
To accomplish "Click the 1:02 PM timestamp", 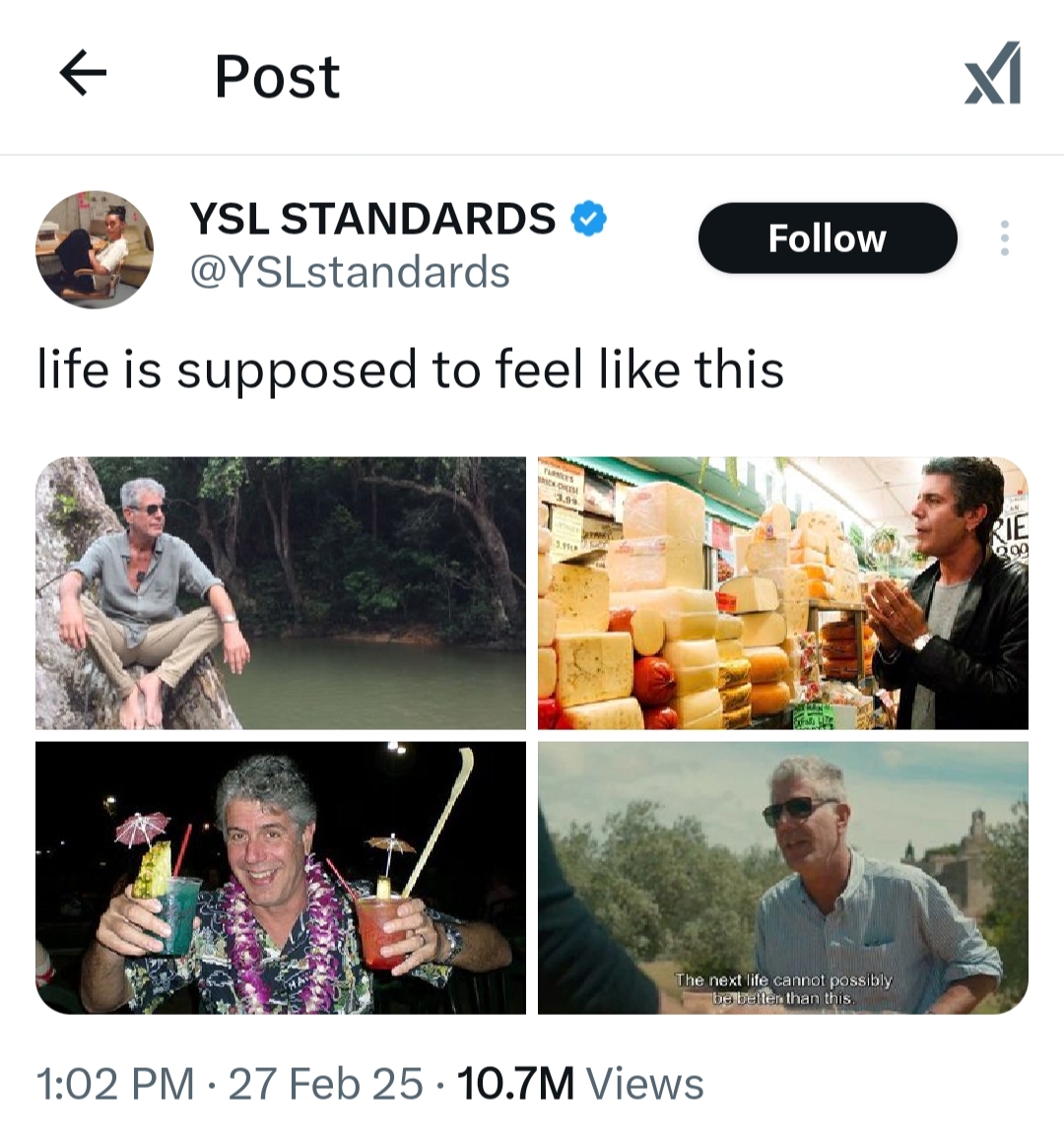I will [x=115, y=1084].
